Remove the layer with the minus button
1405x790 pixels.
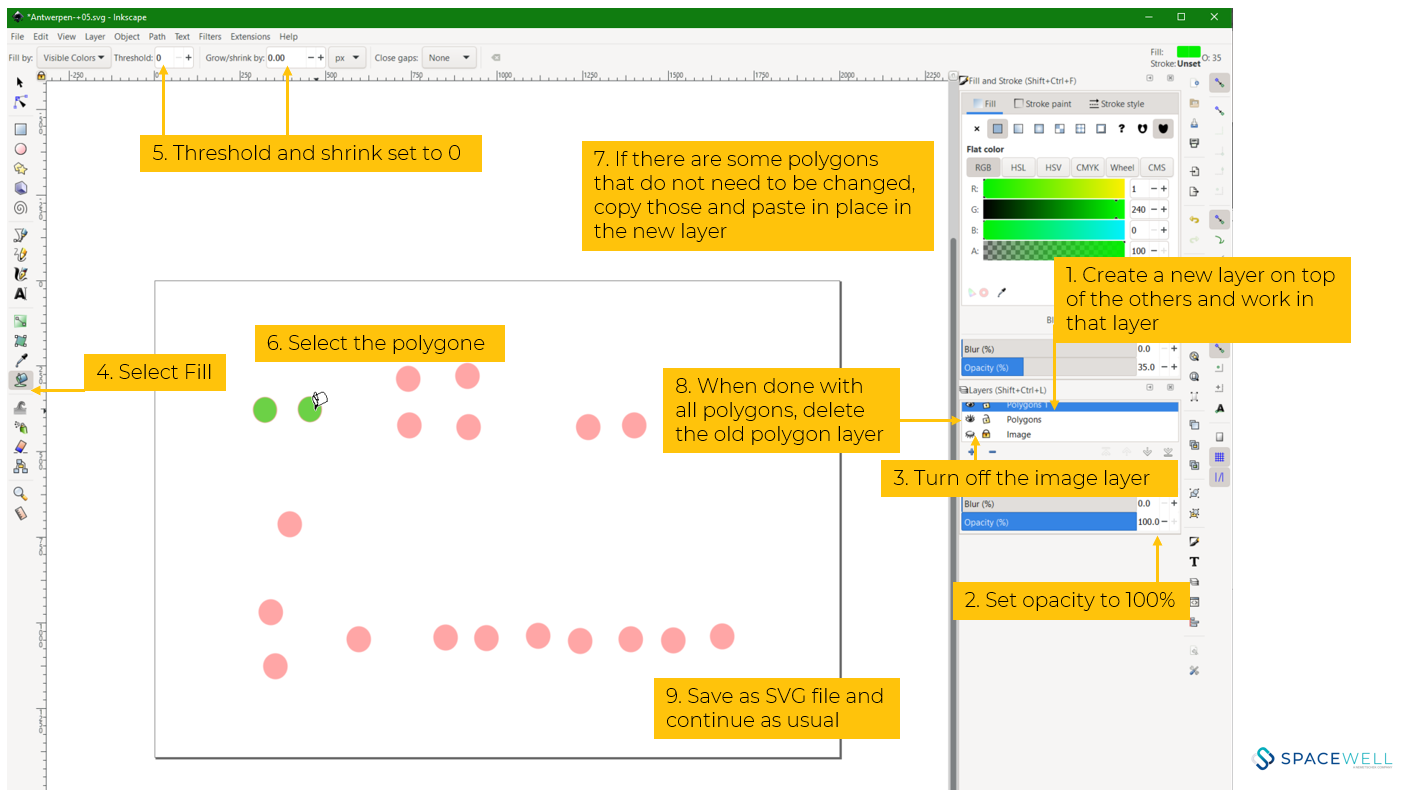[992, 452]
